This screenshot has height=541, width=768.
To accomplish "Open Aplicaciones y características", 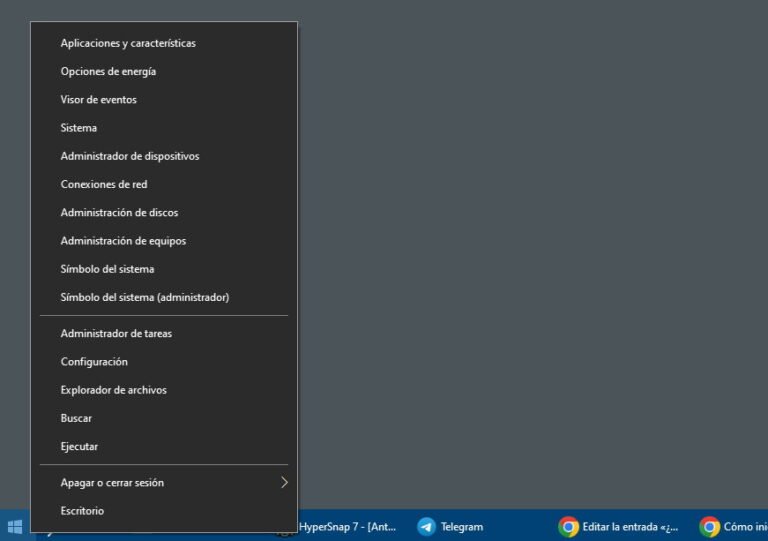I will pyautogui.click(x=128, y=43).
